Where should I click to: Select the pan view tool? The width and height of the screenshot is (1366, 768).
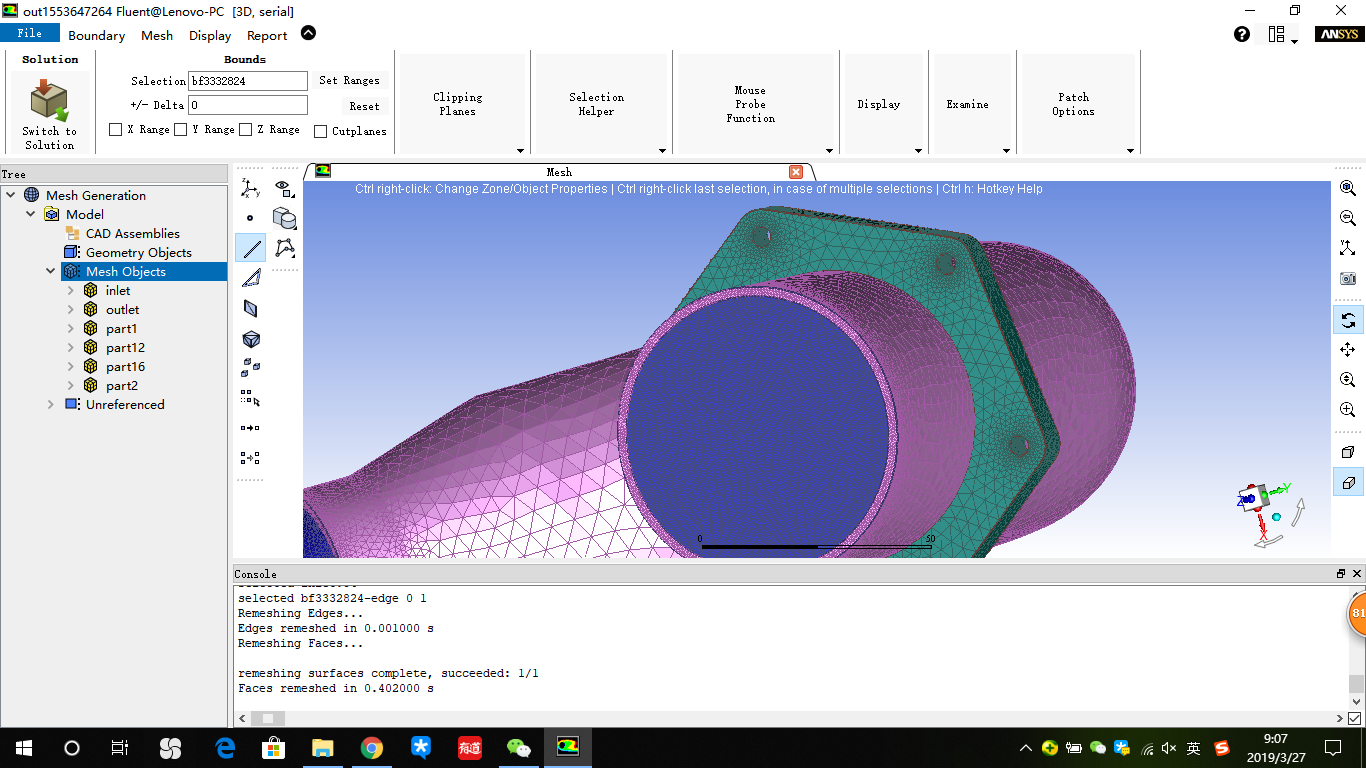click(x=1348, y=350)
